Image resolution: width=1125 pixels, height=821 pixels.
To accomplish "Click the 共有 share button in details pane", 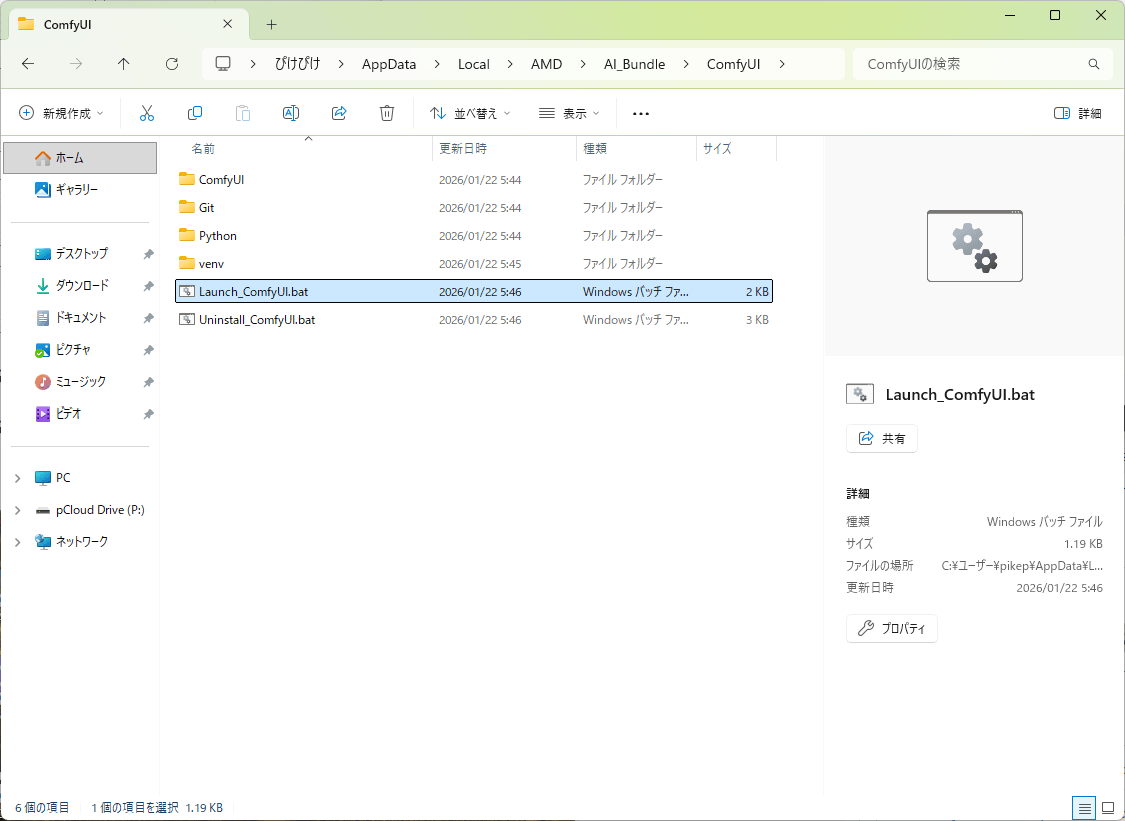I will (882, 439).
